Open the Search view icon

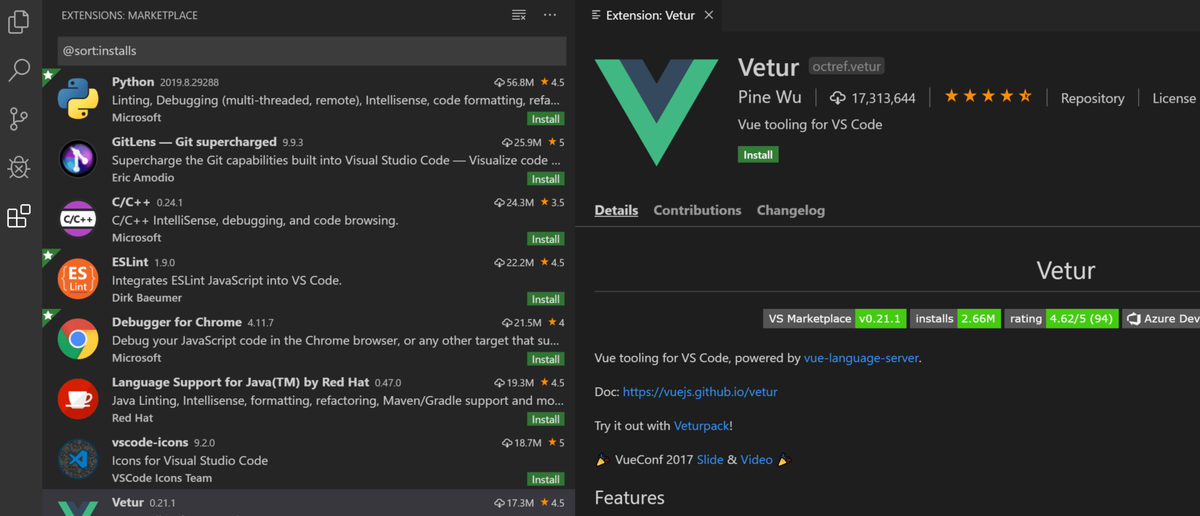tap(19, 70)
